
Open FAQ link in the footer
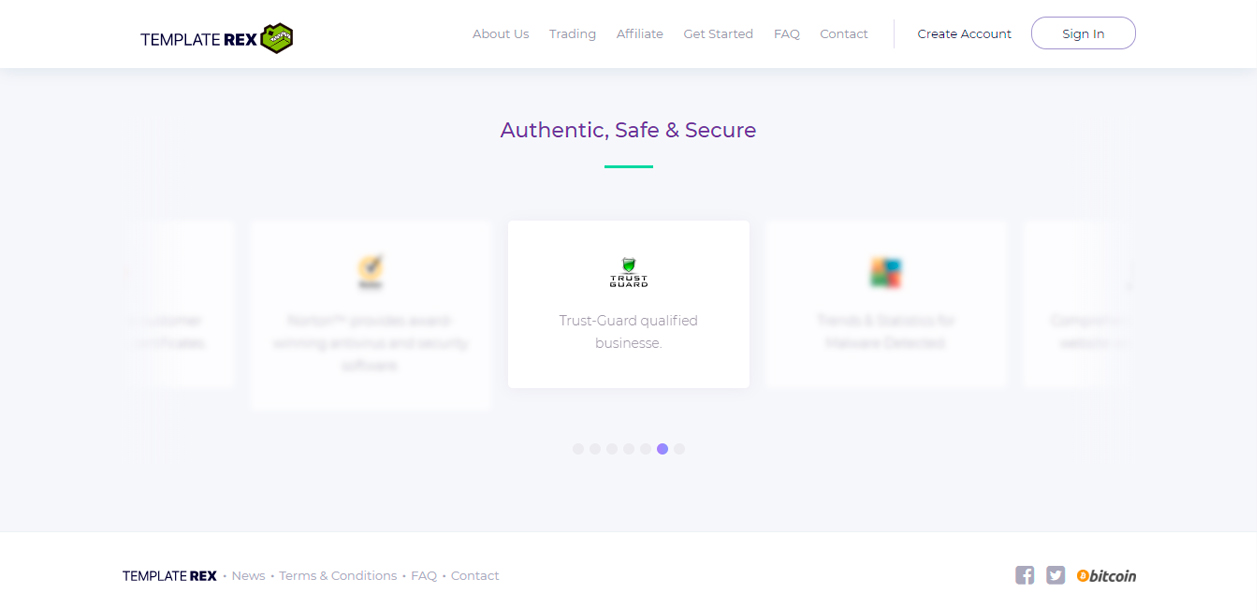[424, 576]
